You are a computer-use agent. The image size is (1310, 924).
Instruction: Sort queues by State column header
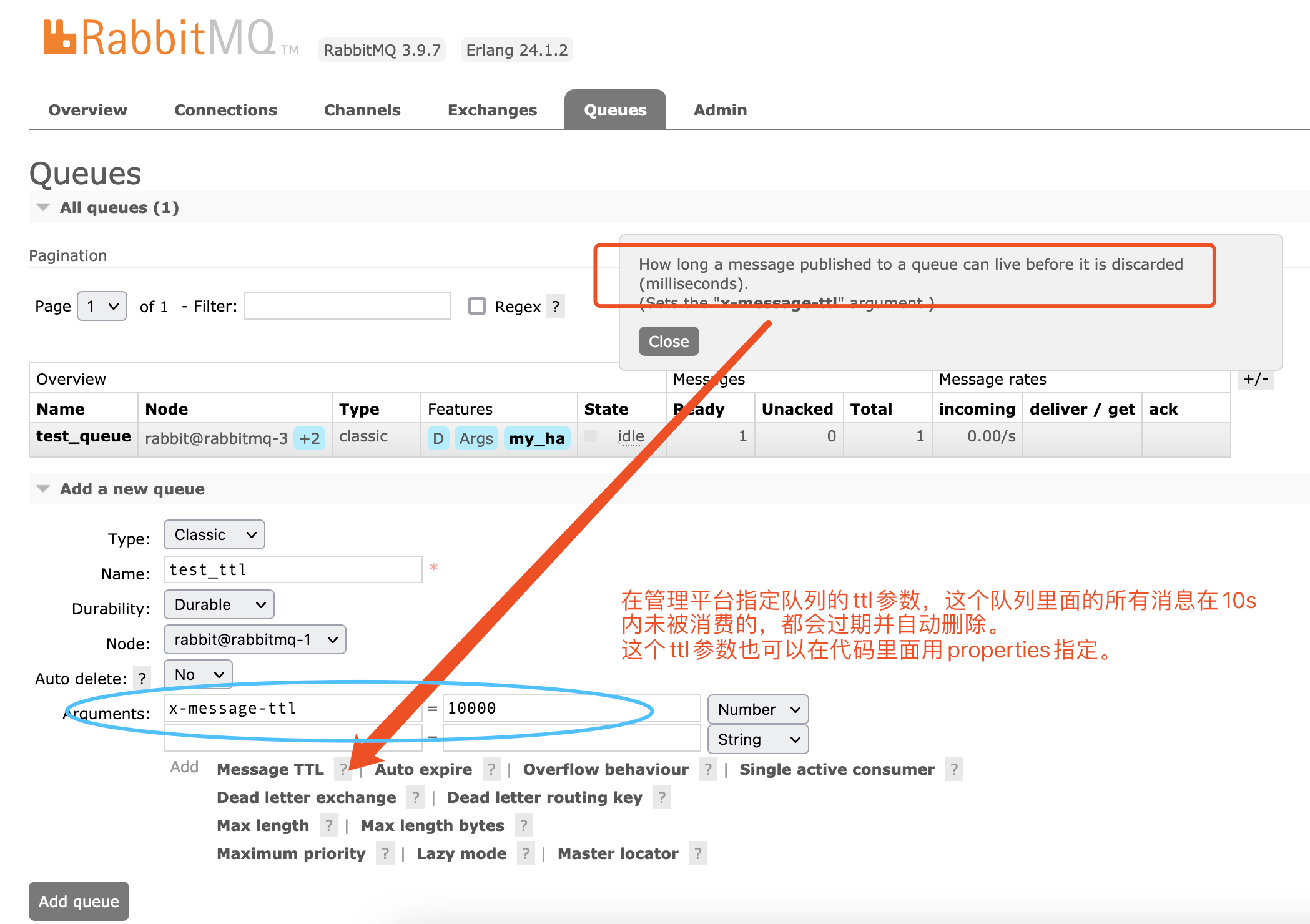(x=606, y=409)
